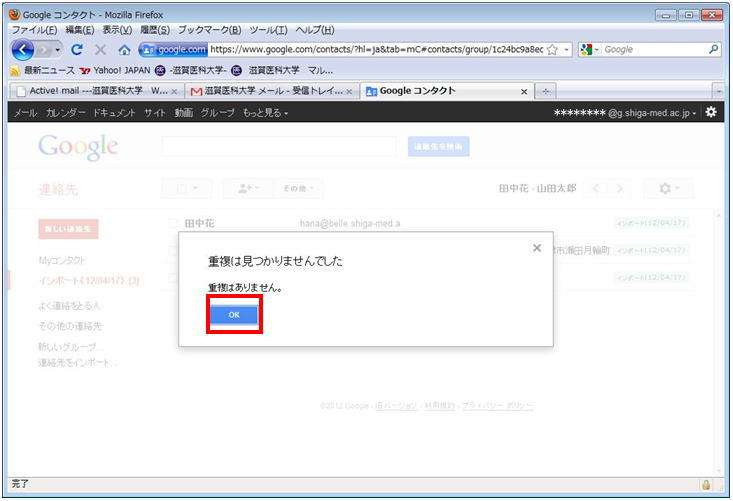Open the list all tabs dropdown
Screen dimensions: 733x501
tap(719, 91)
